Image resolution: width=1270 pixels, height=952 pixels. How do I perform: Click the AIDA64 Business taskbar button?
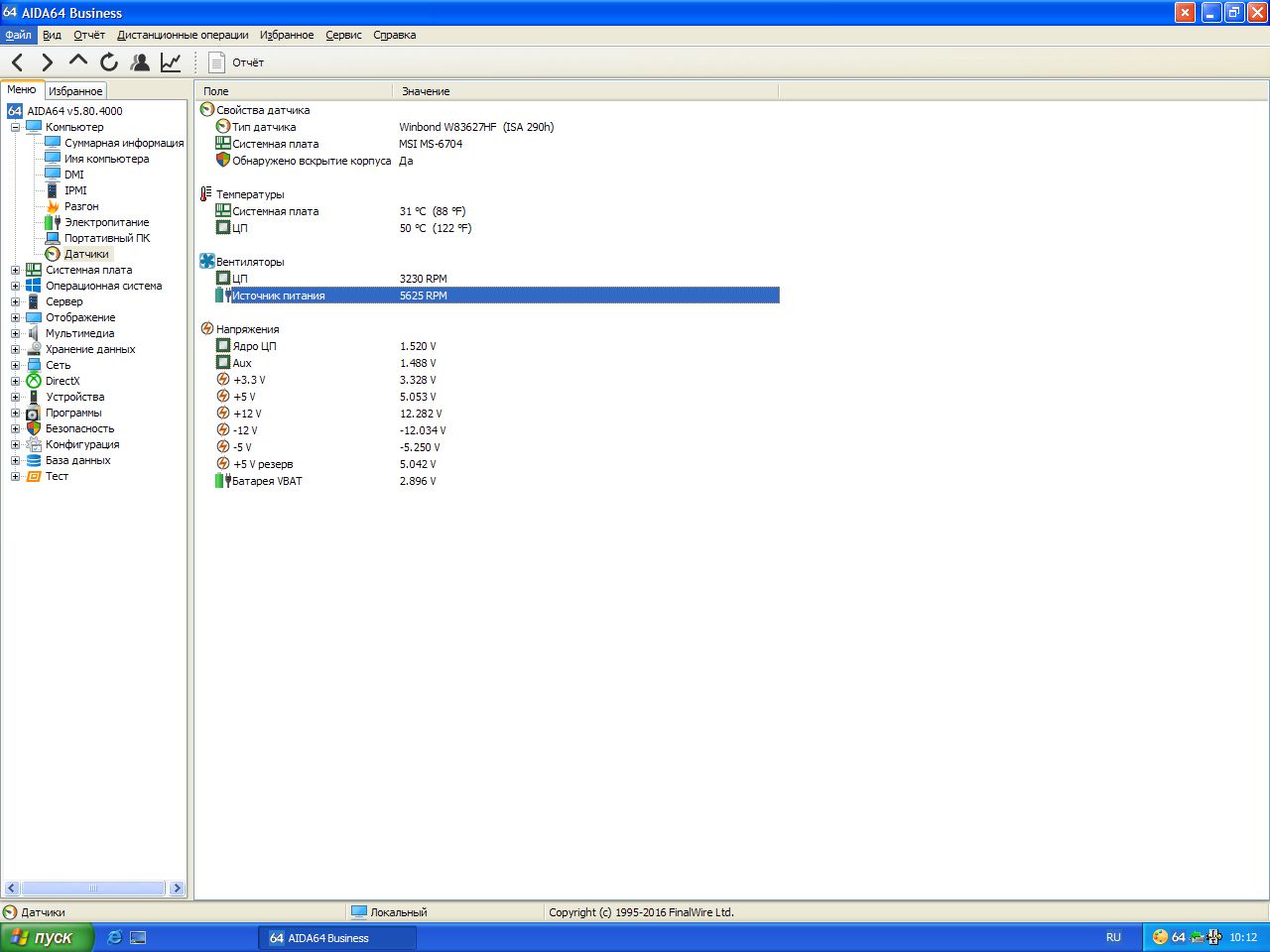coord(337,937)
